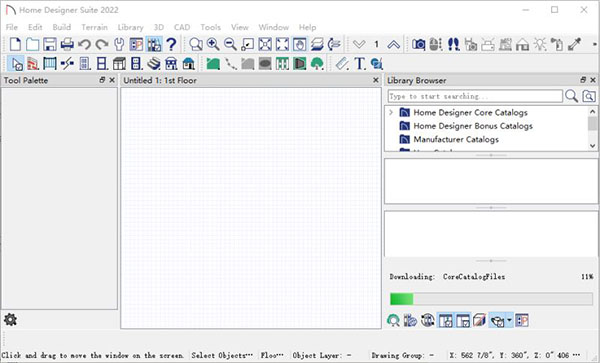Select the Door tool
This screenshot has height=363, width=600.
tap(85, 63)
